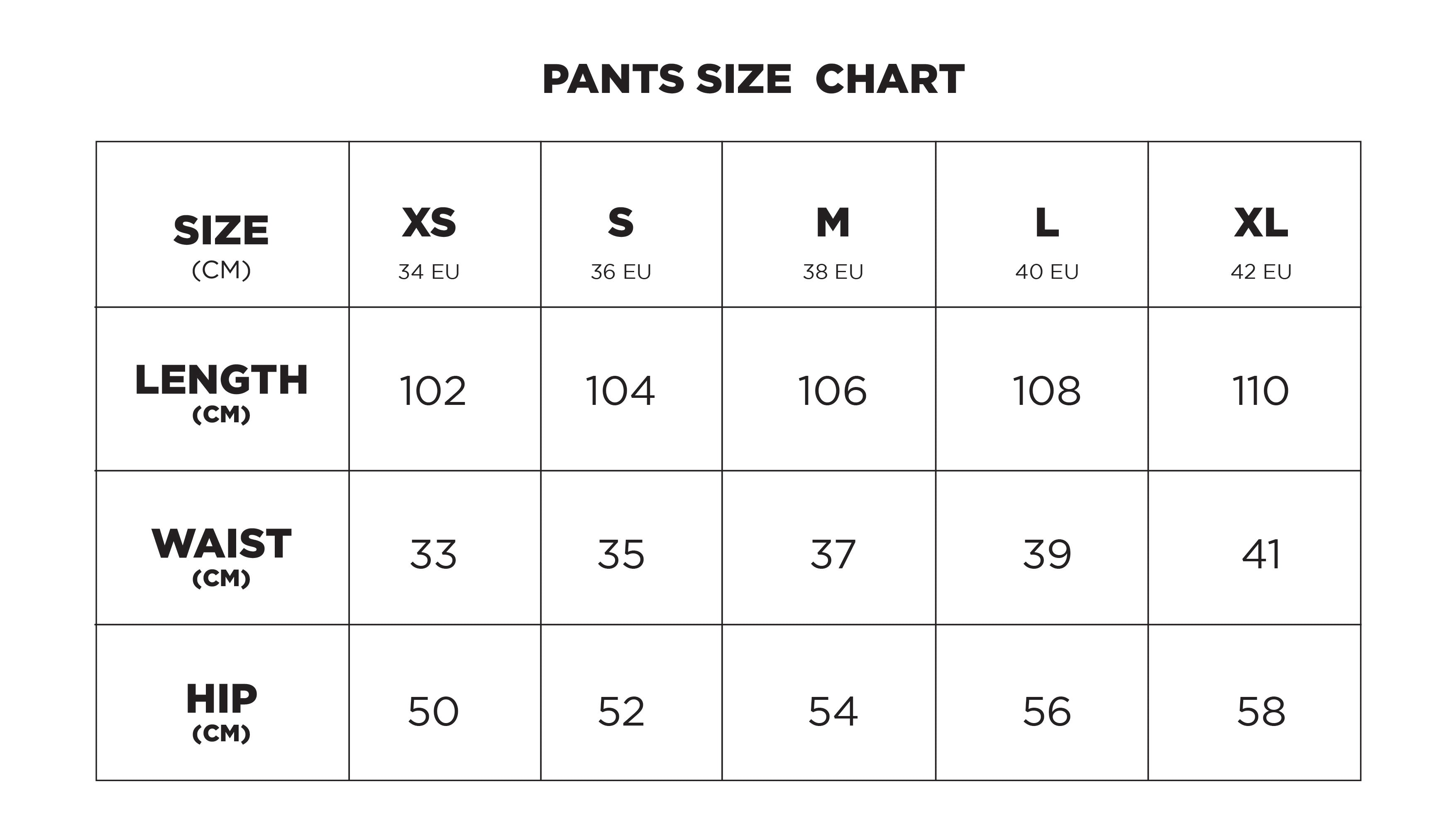Select hip value 50 for XS

433,712
